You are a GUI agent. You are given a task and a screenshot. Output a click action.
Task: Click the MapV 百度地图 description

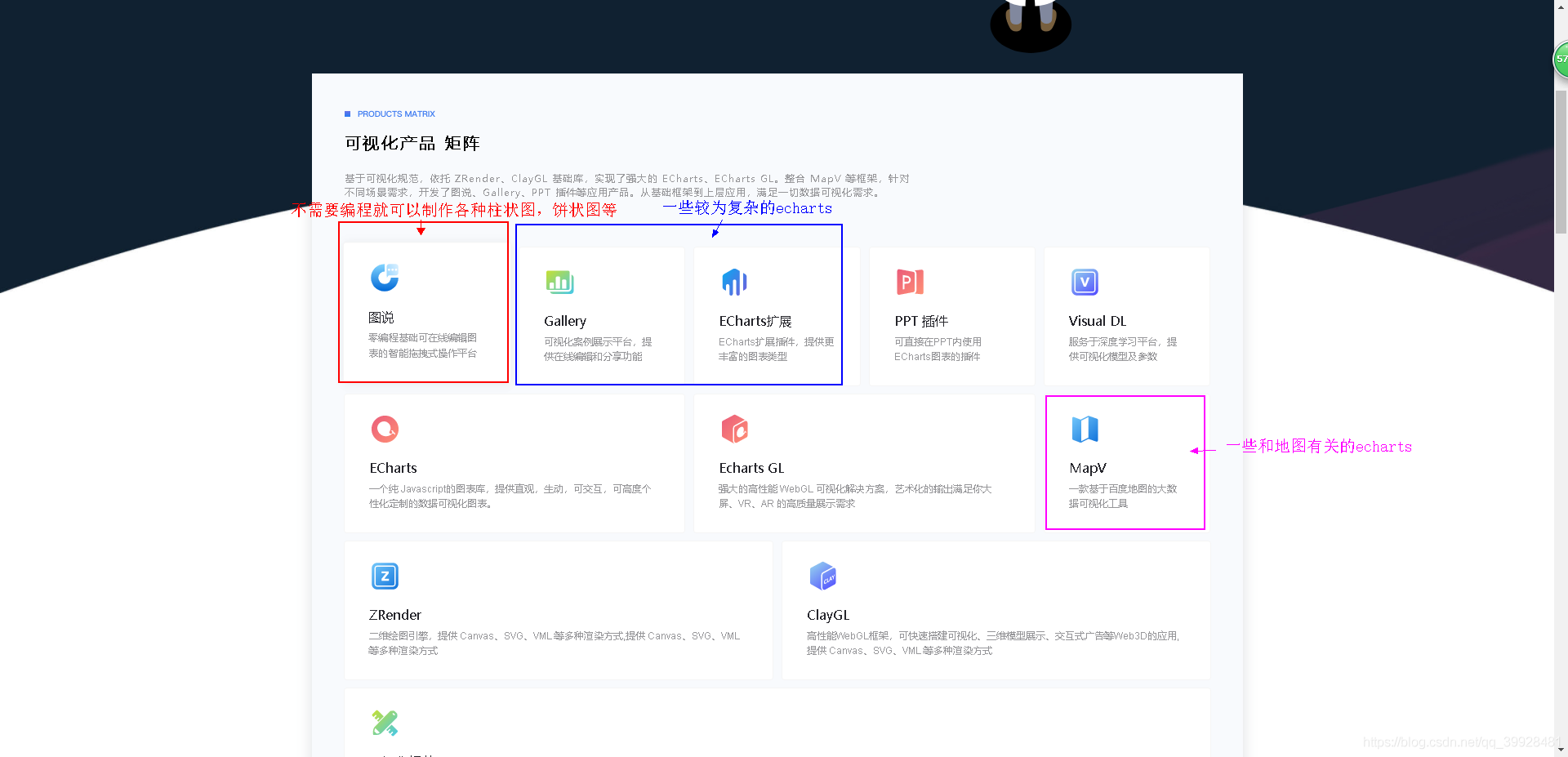pyautogui.click(x=1123, y=496)
